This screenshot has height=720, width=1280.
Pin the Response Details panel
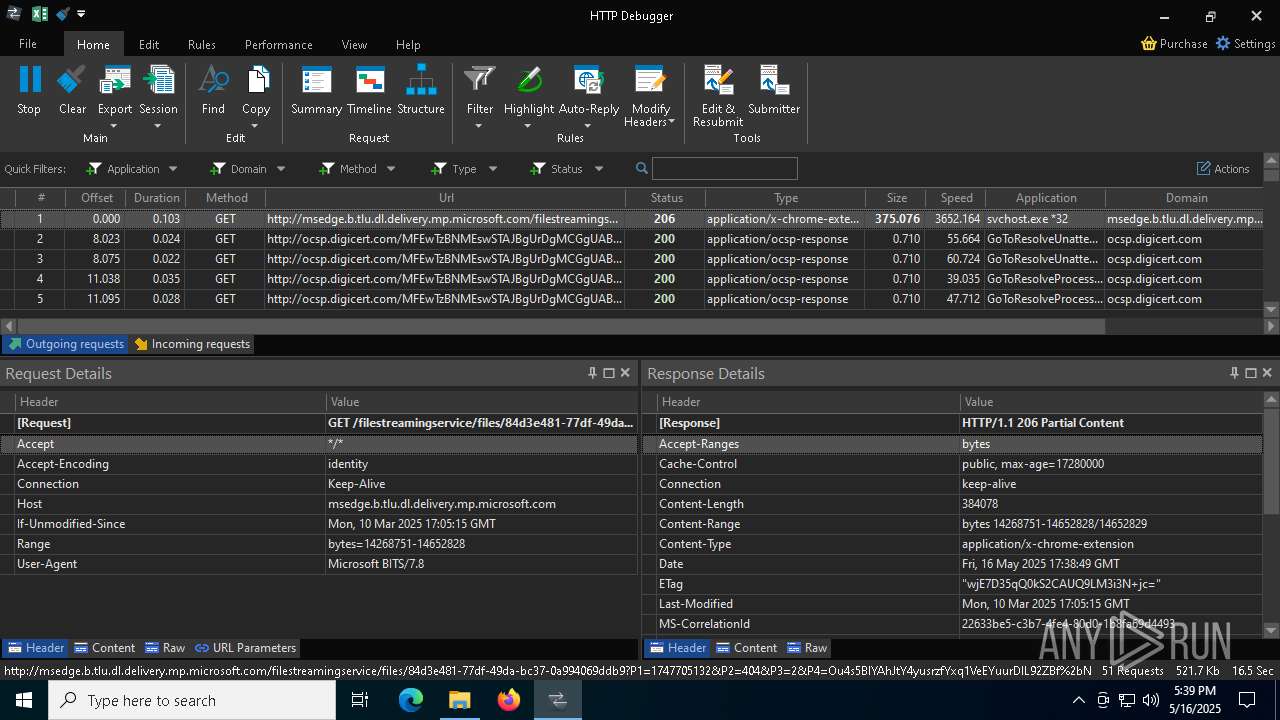click(1234, 373)
